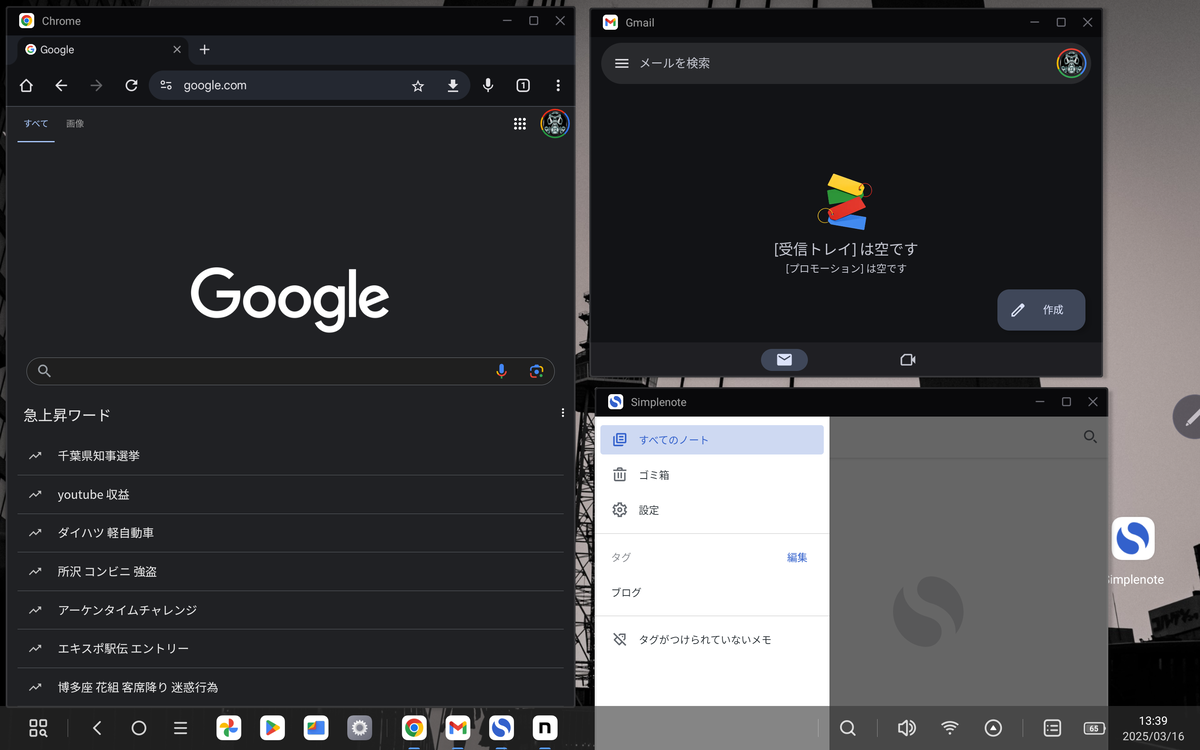Open 設定 in Simplenote sidebar

pyautogui.click(x=712, y=510)
